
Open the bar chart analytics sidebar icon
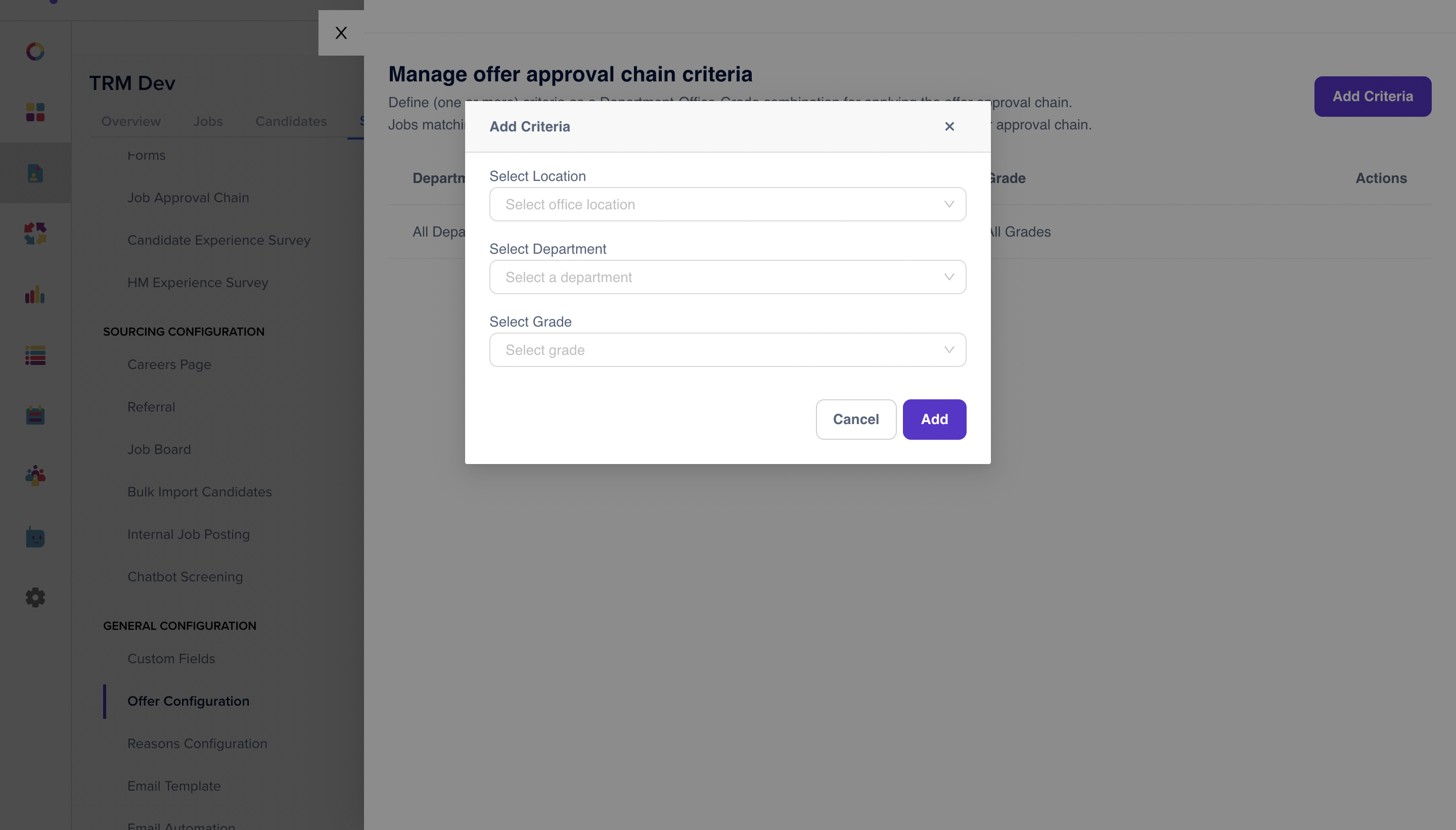tap(35, 294)
